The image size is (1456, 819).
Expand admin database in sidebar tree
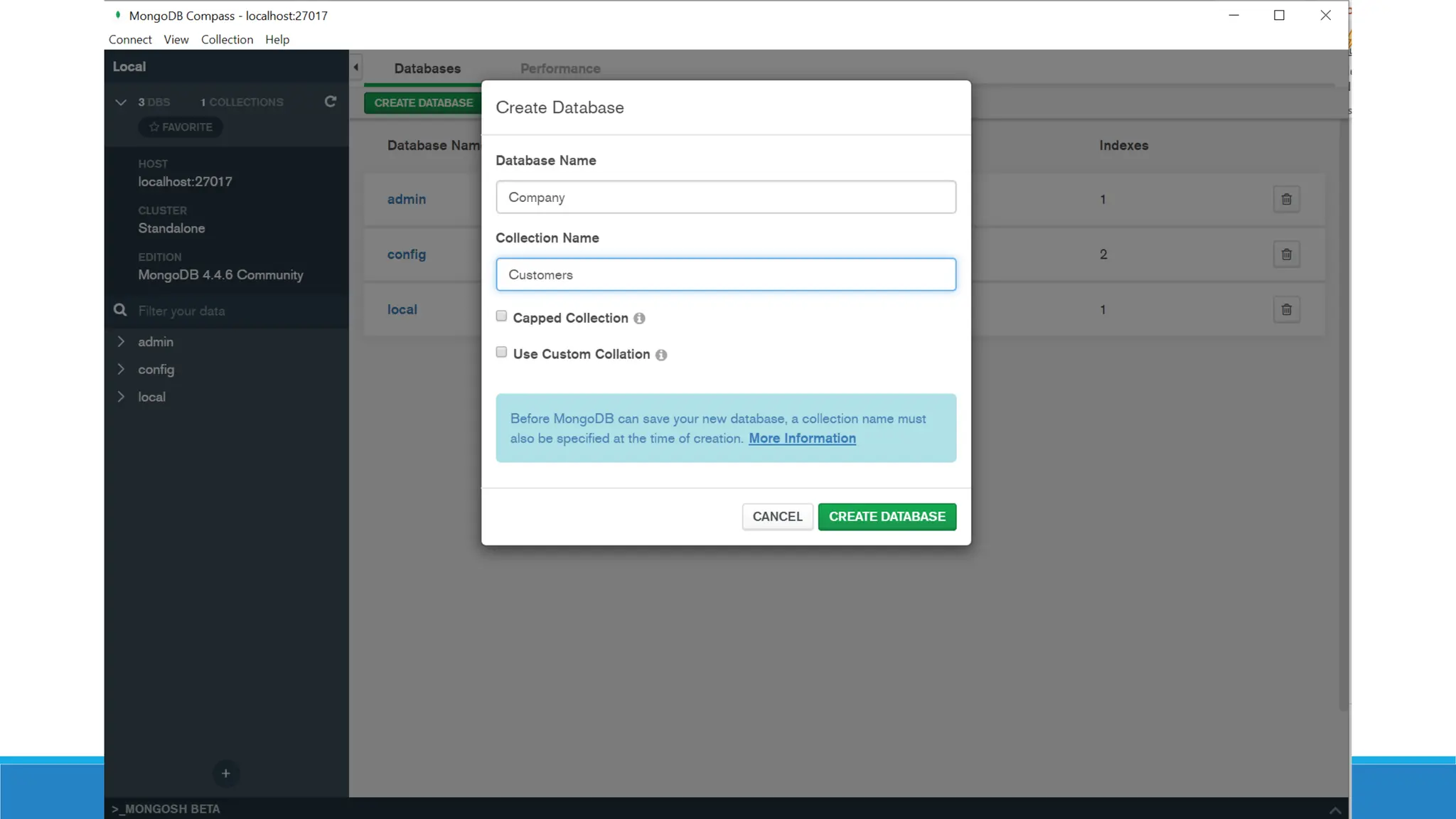(x=121, y=342)
